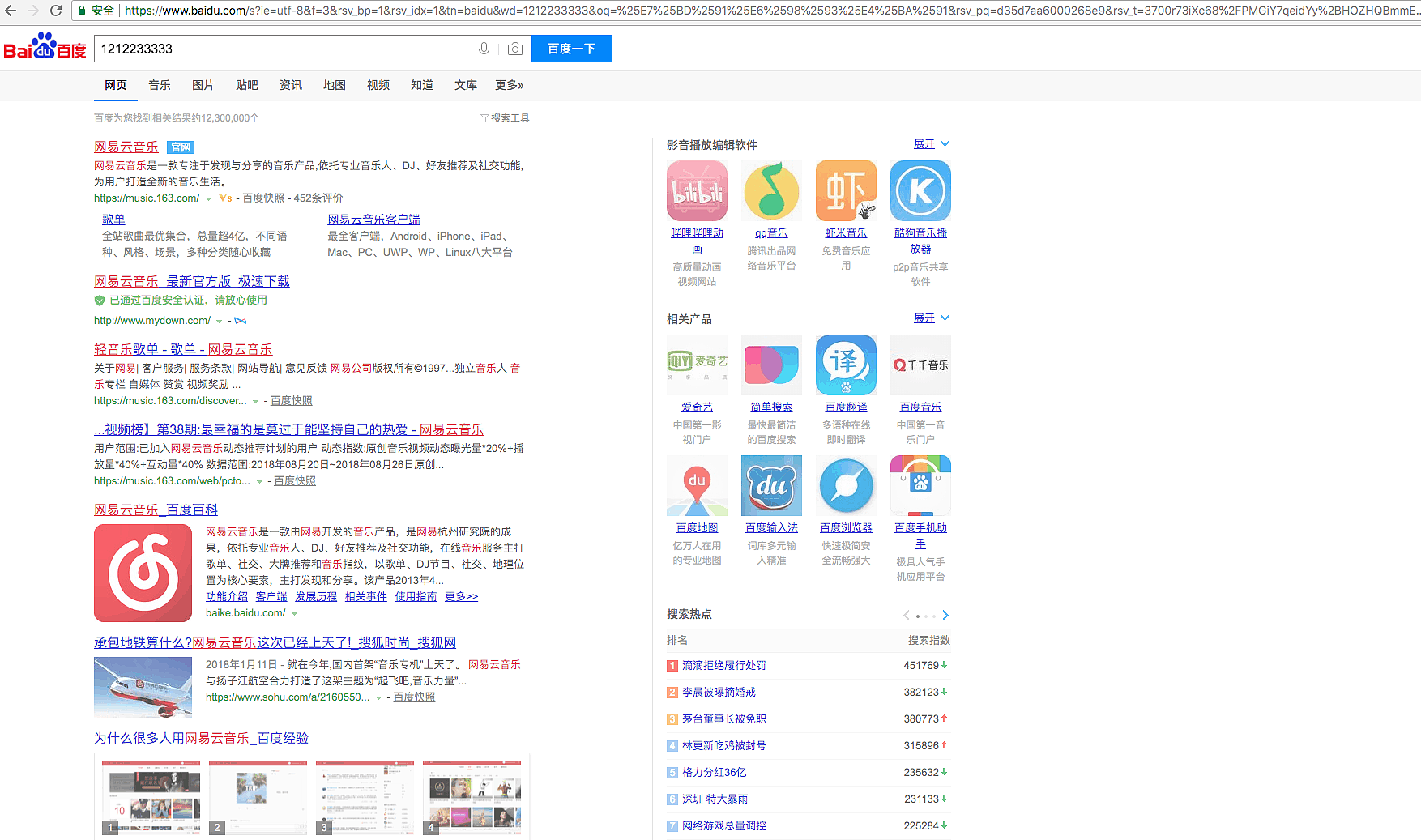Switch to the 图片 tab

point(203,85)
